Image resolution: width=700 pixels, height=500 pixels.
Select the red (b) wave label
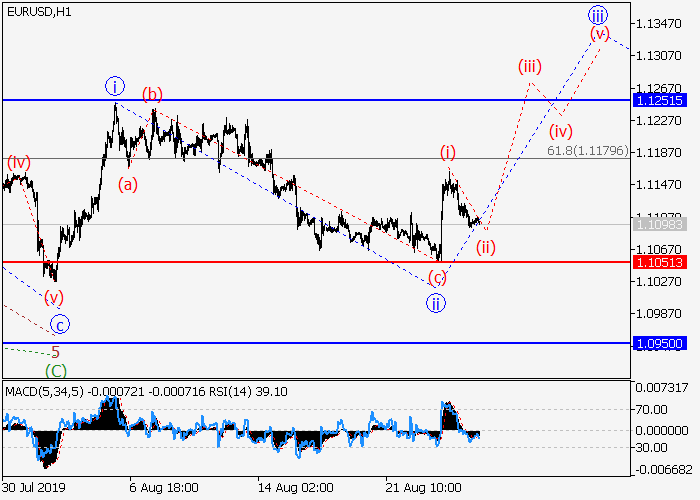click(152, 95)
